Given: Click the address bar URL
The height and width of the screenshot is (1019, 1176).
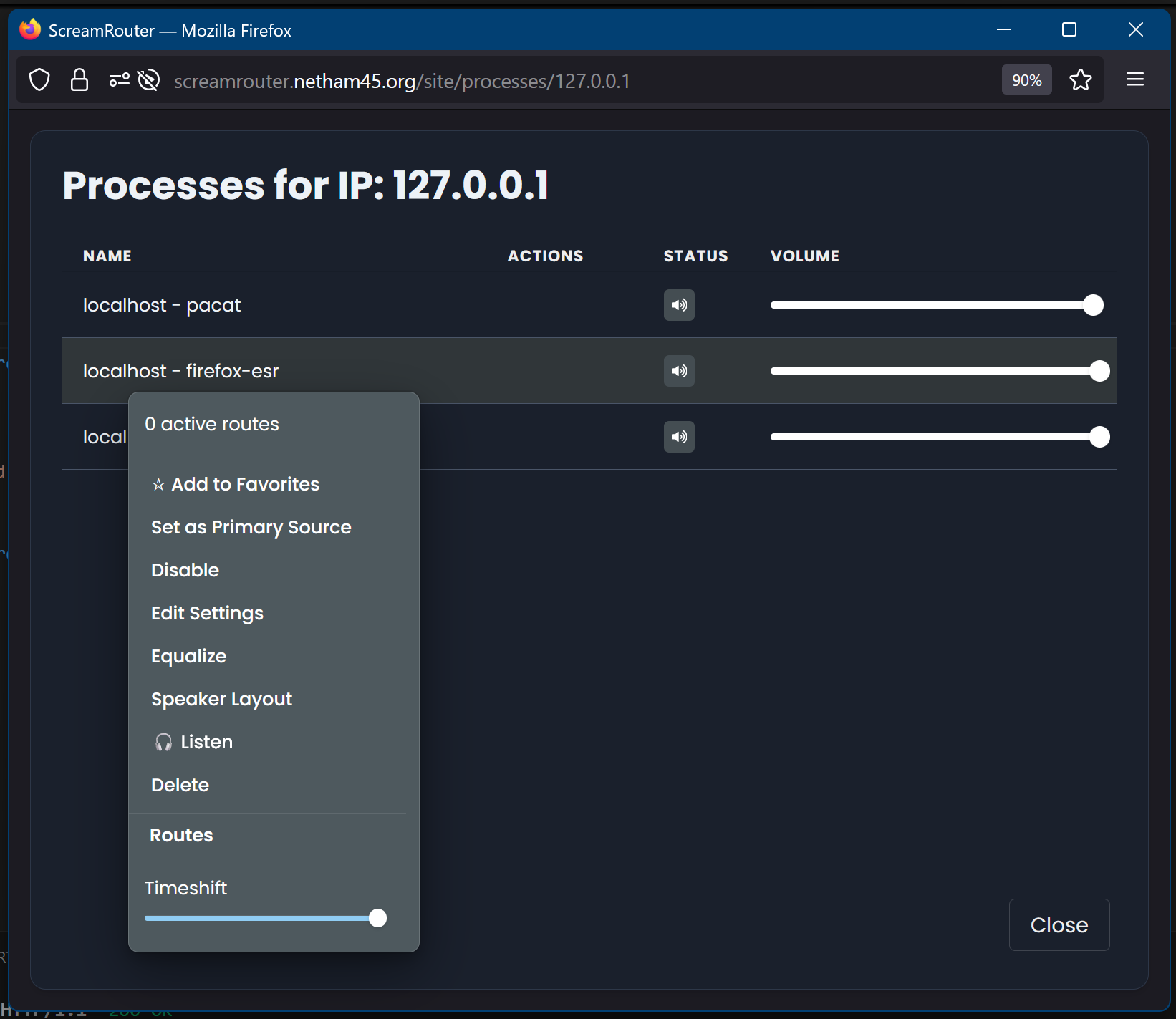Looking at the screenshot, I should (x=401, y=81).
